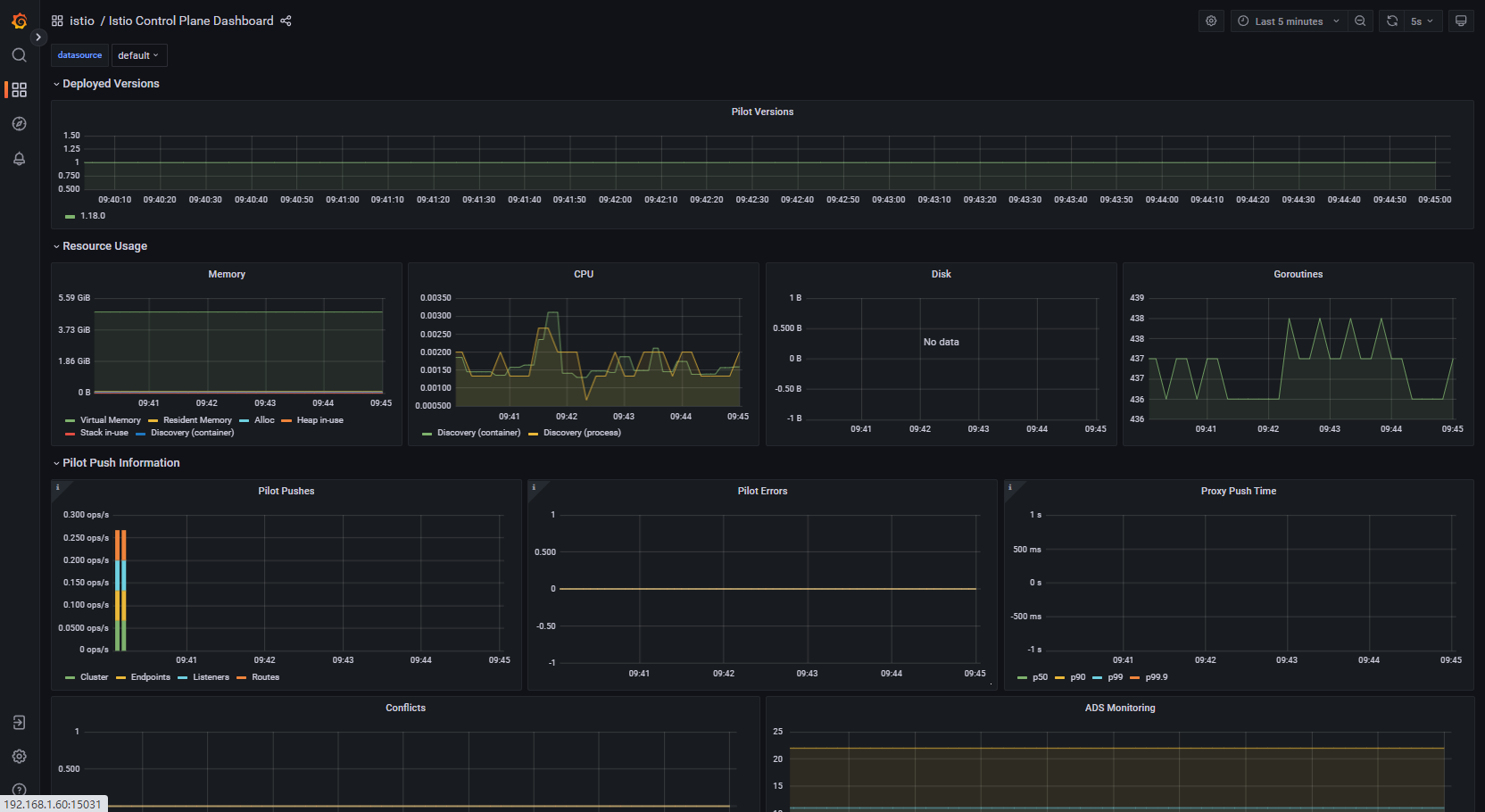1485x812 pixels.
Task: Click the Grafana logo home icon
Action: (x=19, y=21)
